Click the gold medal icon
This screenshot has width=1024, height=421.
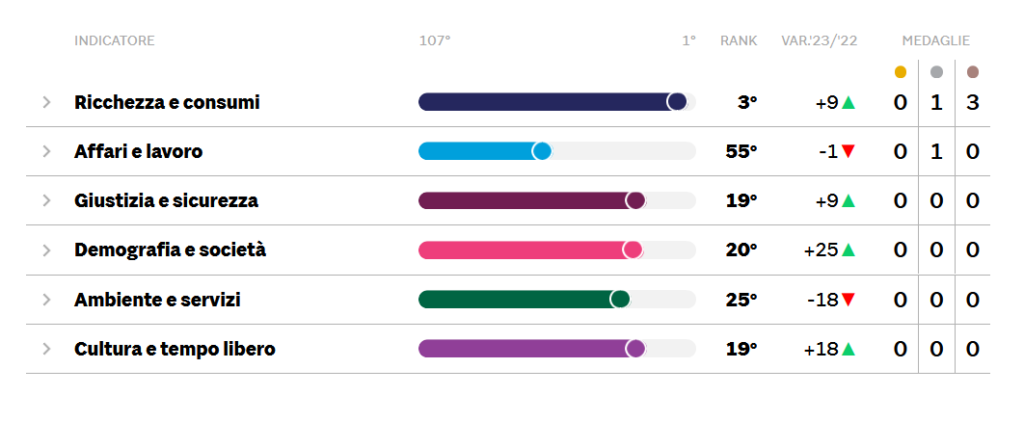pyautogui.click(x=900, y=72)
